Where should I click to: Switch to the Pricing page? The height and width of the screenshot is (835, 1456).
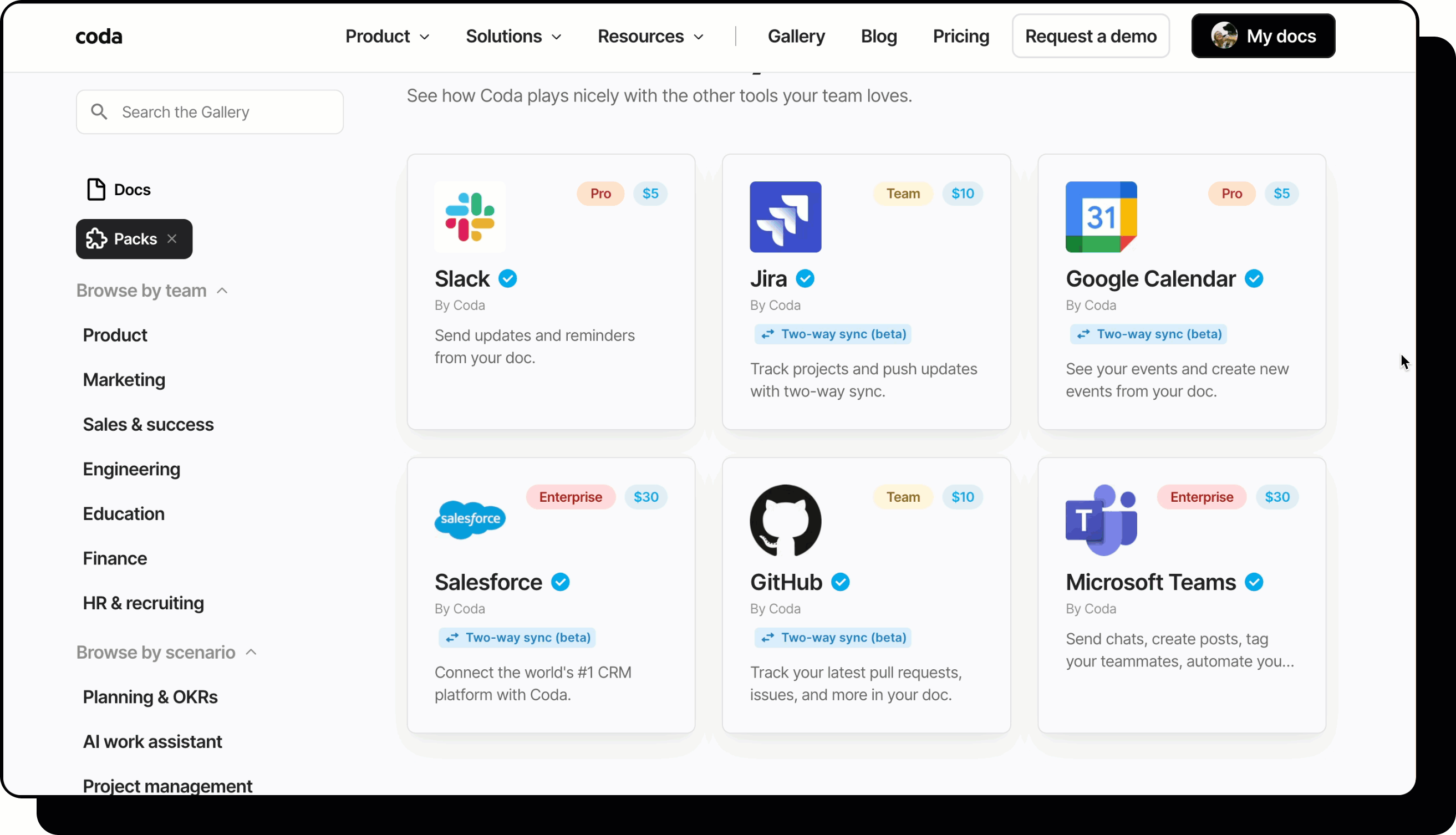point(960,35)
